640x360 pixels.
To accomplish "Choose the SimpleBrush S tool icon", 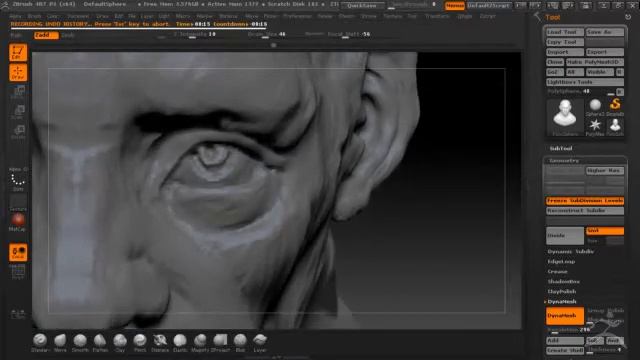I will [x=615, y=107].
